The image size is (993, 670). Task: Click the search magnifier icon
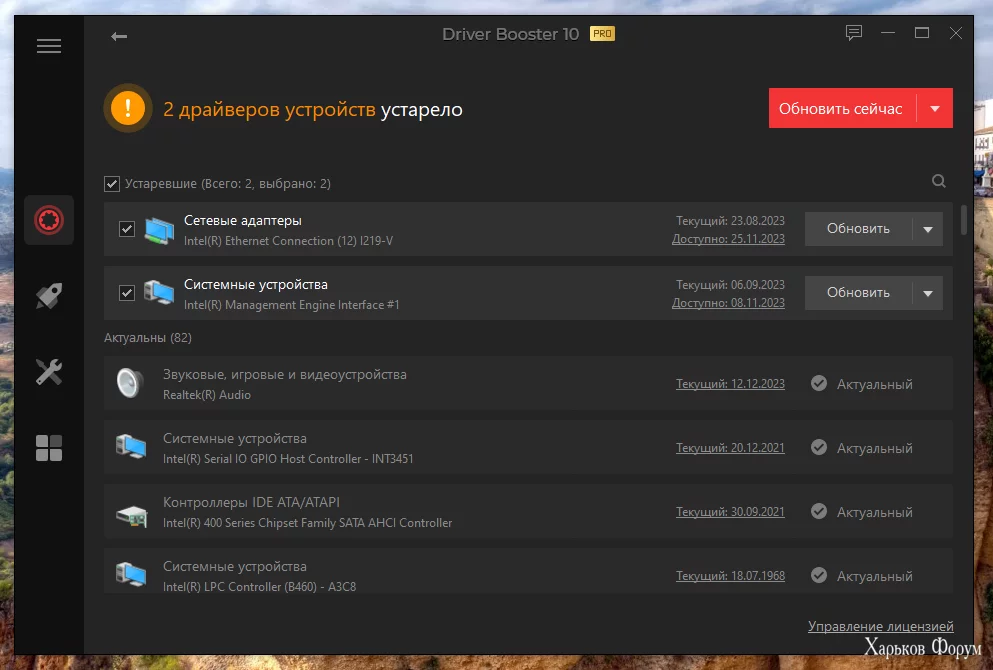pos(939,182)
